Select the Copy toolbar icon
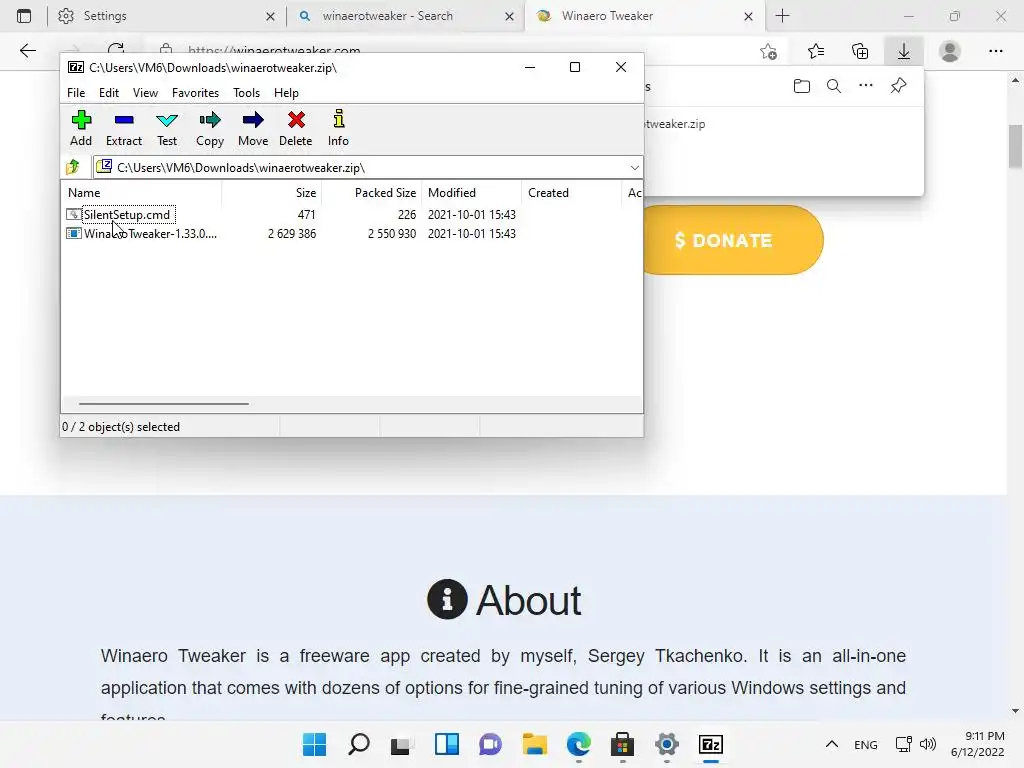1024x768 pixels. 210,128
